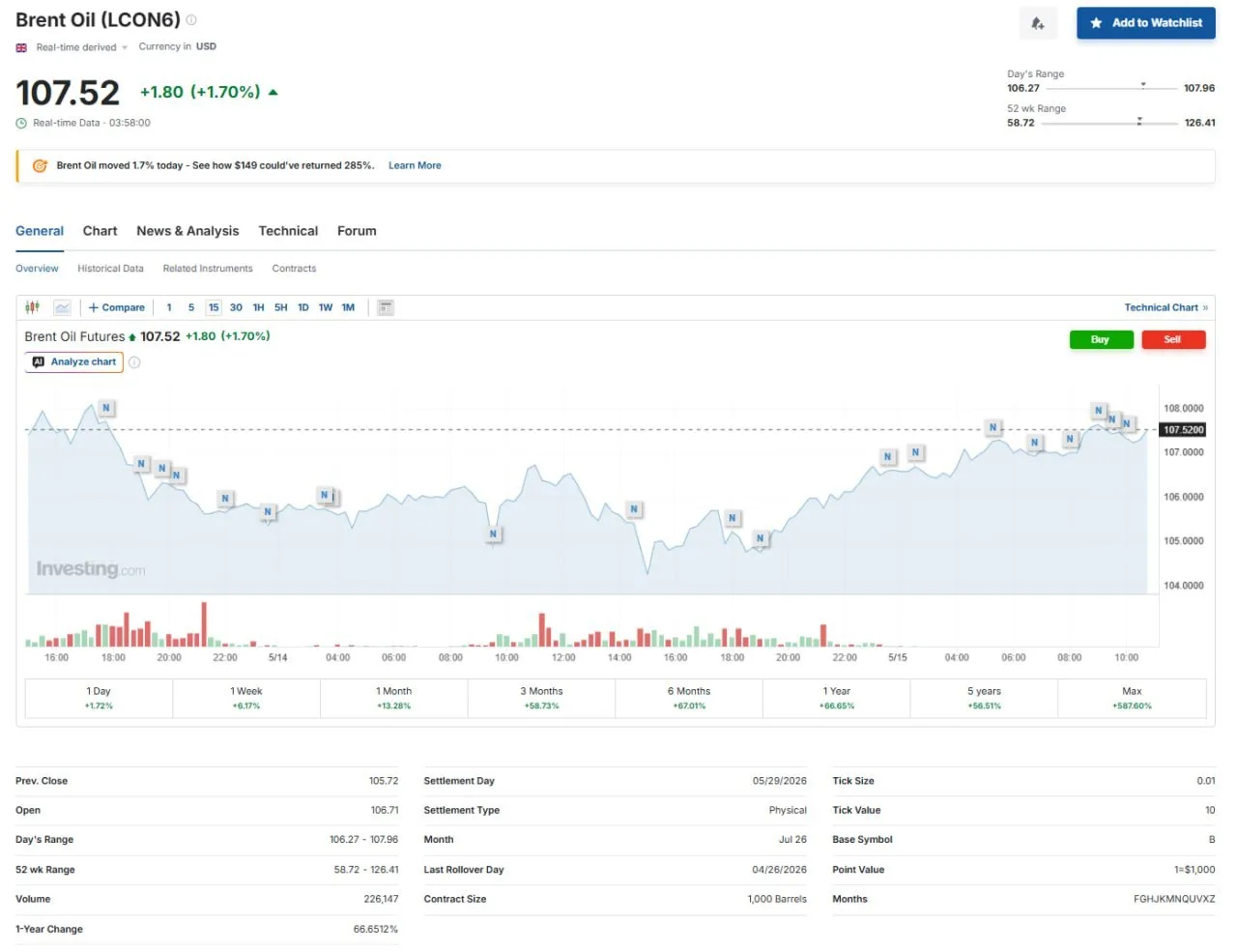Set the chart interval to 1M
Image resolution: width=1237 pixels, height=952 pixels.
click(348, 307)
